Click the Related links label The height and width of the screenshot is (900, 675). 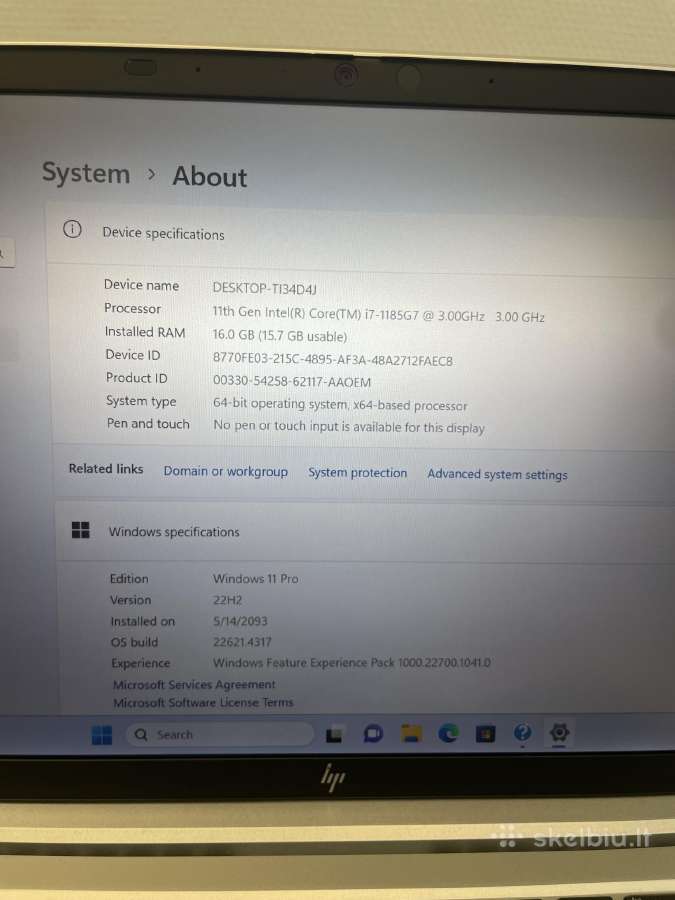[106, 468]
